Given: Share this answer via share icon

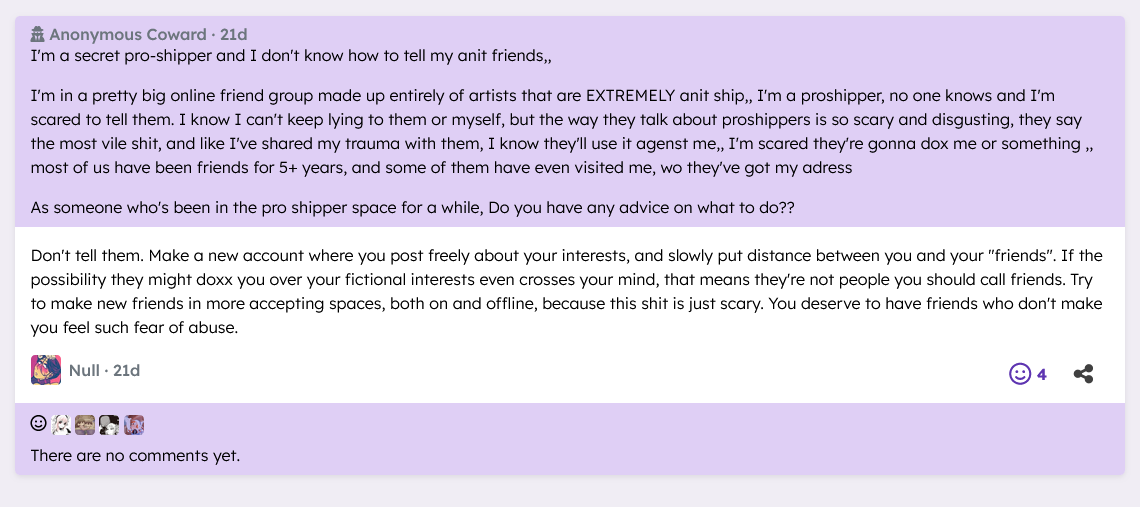Looking at the screenshot, I should (x=1083, y=374).
